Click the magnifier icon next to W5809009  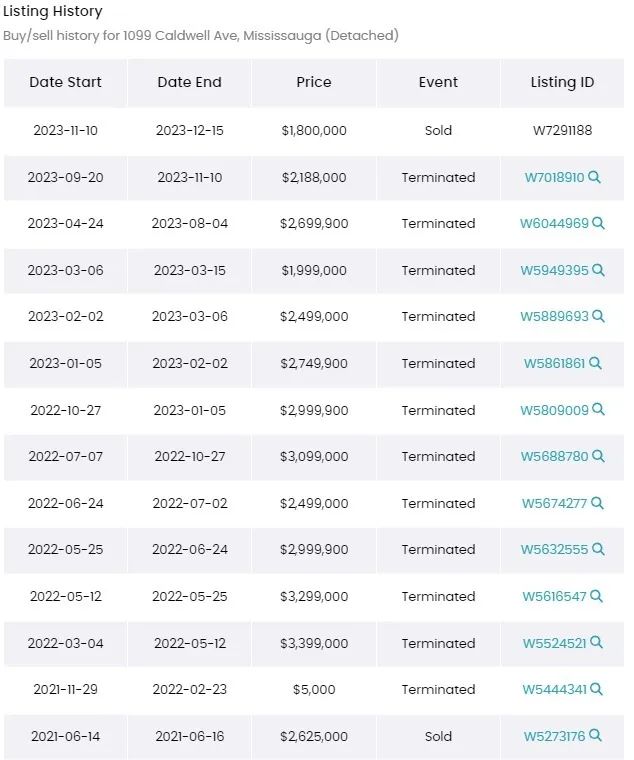click(x=599, y=410)
